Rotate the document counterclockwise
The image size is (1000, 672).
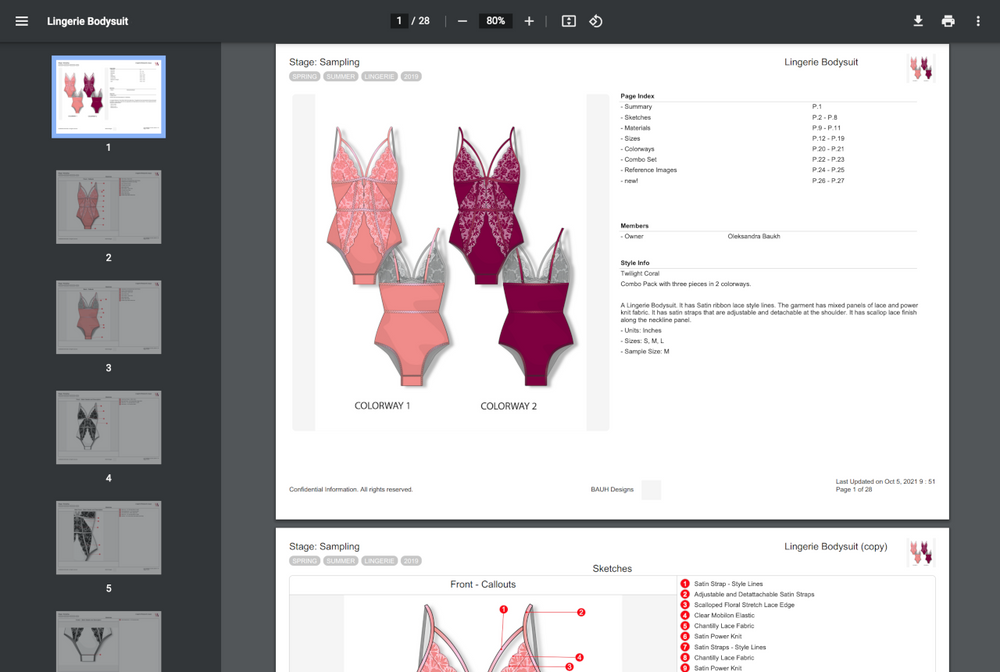(x=596, y=21)
